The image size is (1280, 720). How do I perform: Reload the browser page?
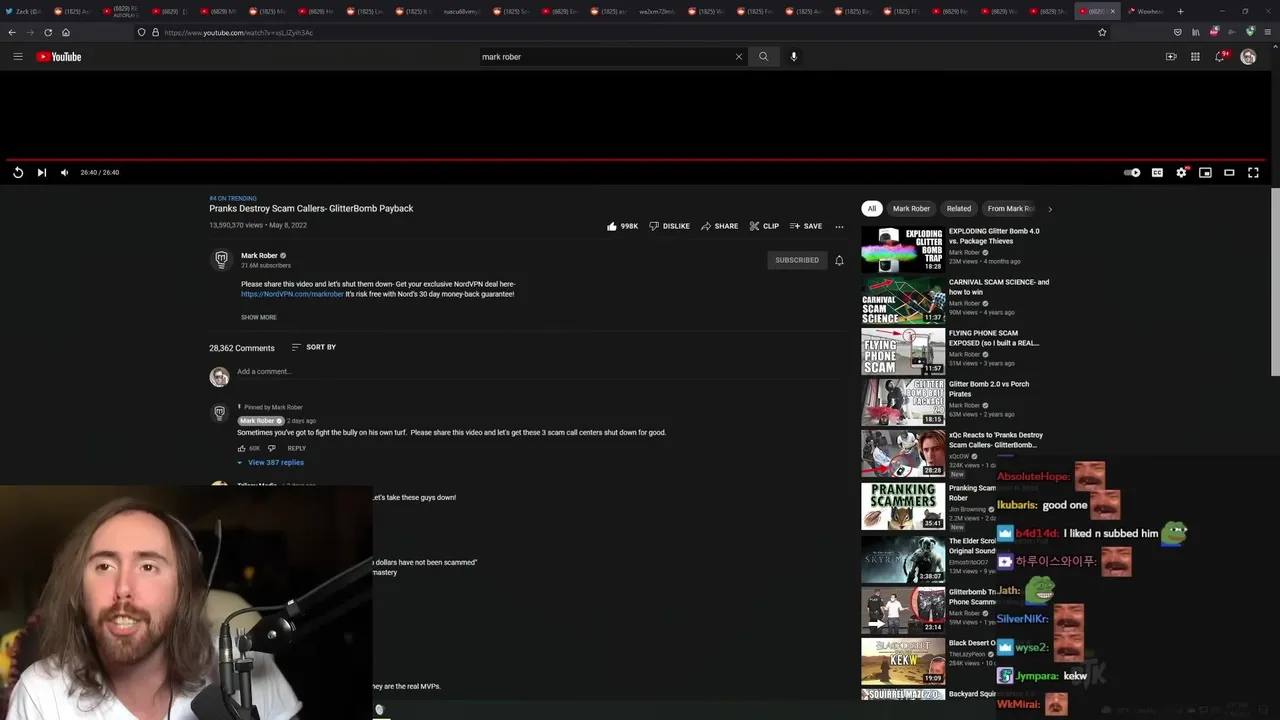tap(48, 32)
